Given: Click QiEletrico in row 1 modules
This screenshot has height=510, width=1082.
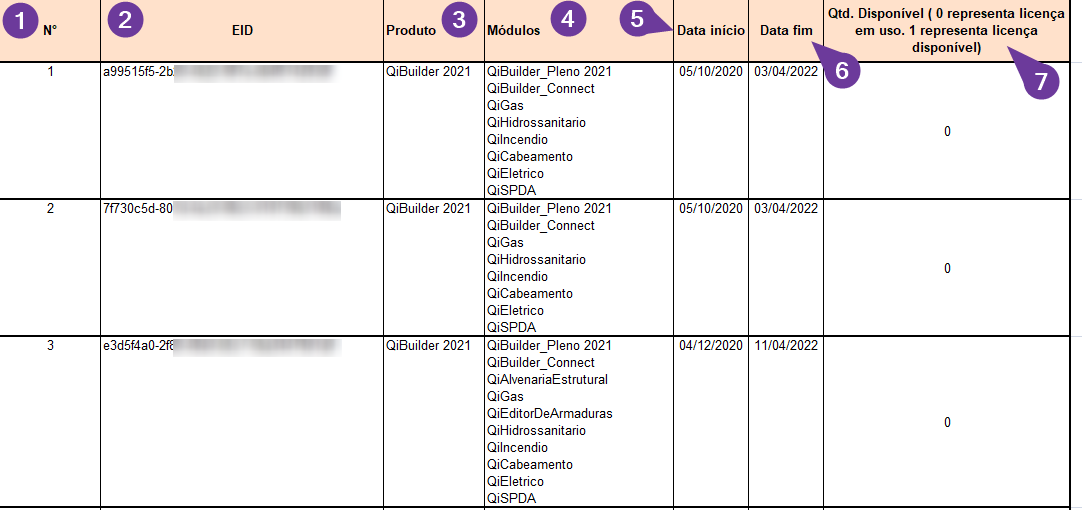Looking at the screenshot, I should pos(515,174).
